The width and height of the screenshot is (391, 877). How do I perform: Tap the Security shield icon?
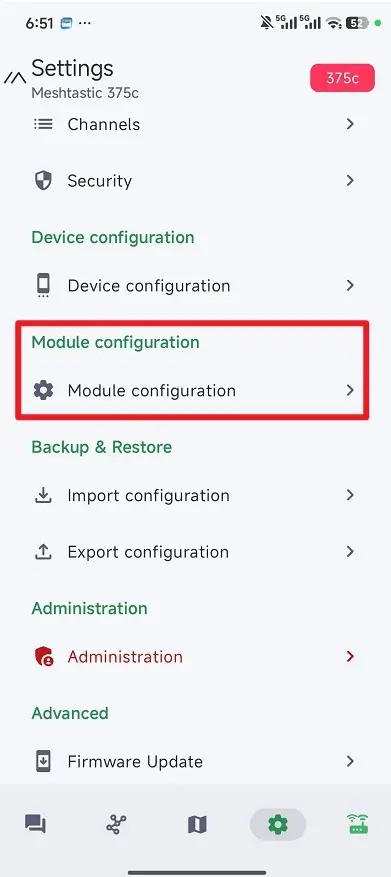coord(43,181)
